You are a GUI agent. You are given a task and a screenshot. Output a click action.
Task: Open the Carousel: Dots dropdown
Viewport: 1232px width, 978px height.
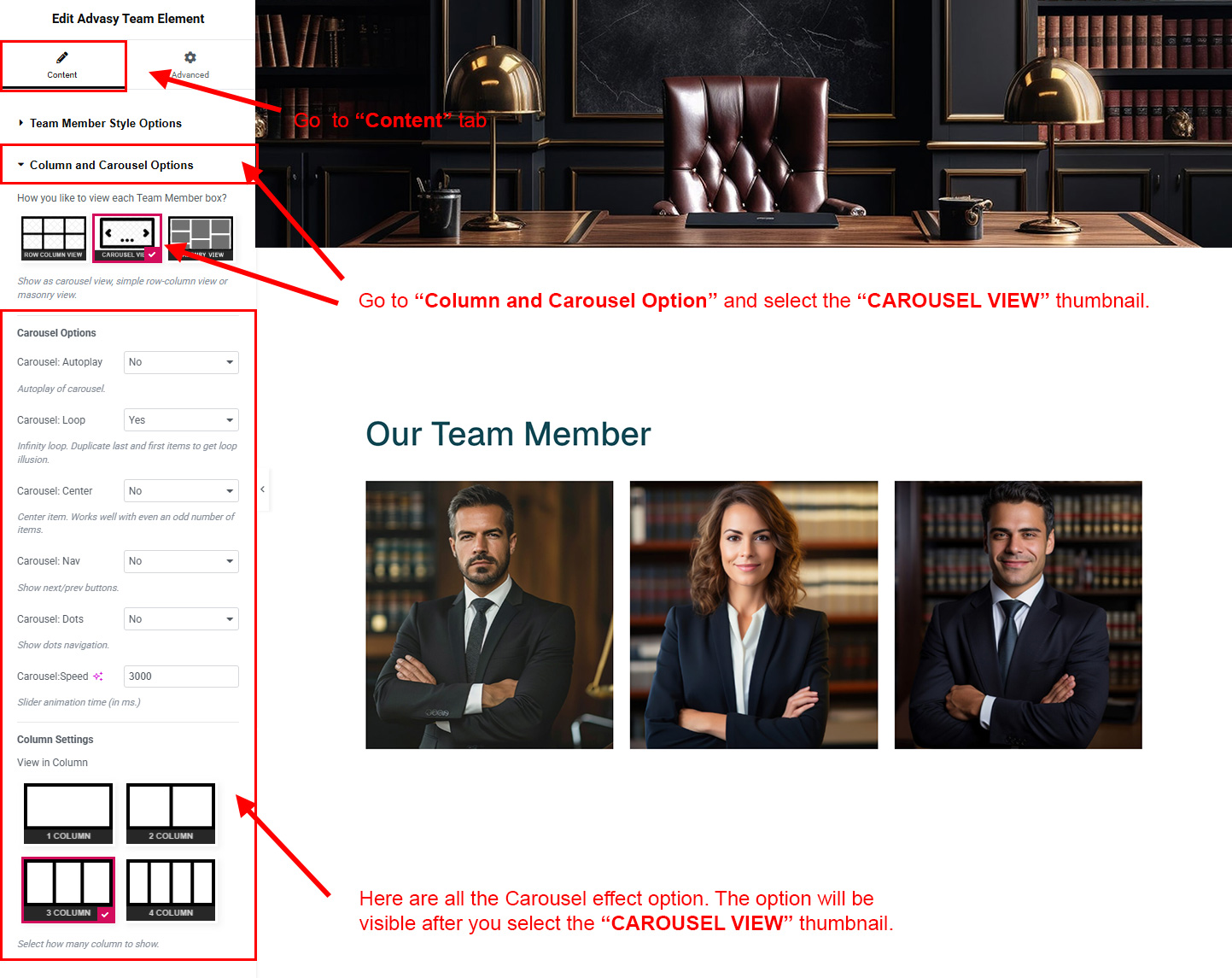tap(181, 619)
